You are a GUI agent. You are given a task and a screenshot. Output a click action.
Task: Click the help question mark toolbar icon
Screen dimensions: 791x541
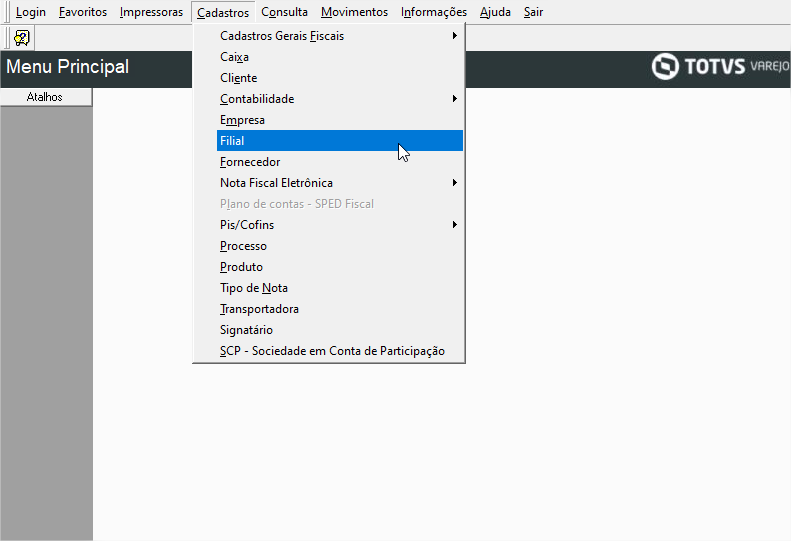(22, 38)
